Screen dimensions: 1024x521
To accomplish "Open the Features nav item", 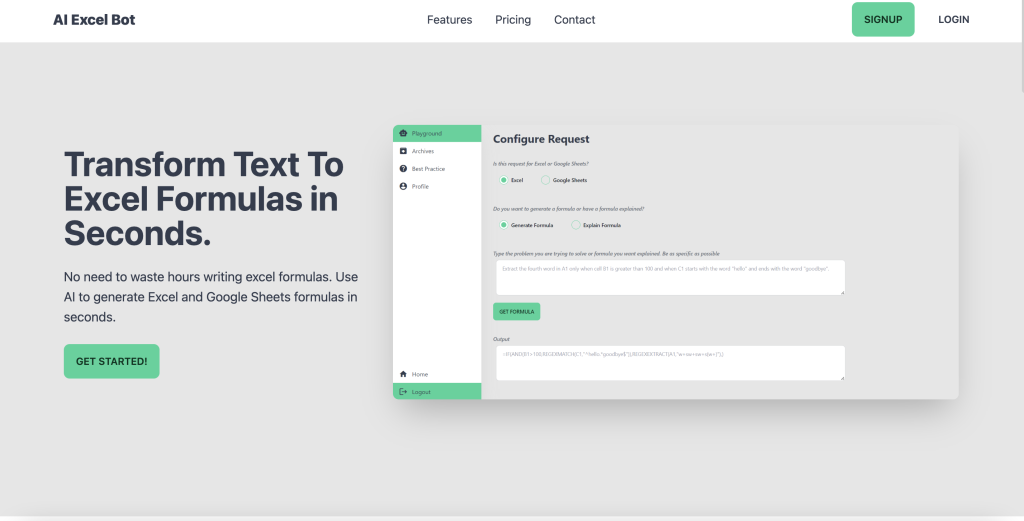I will 449,20.
